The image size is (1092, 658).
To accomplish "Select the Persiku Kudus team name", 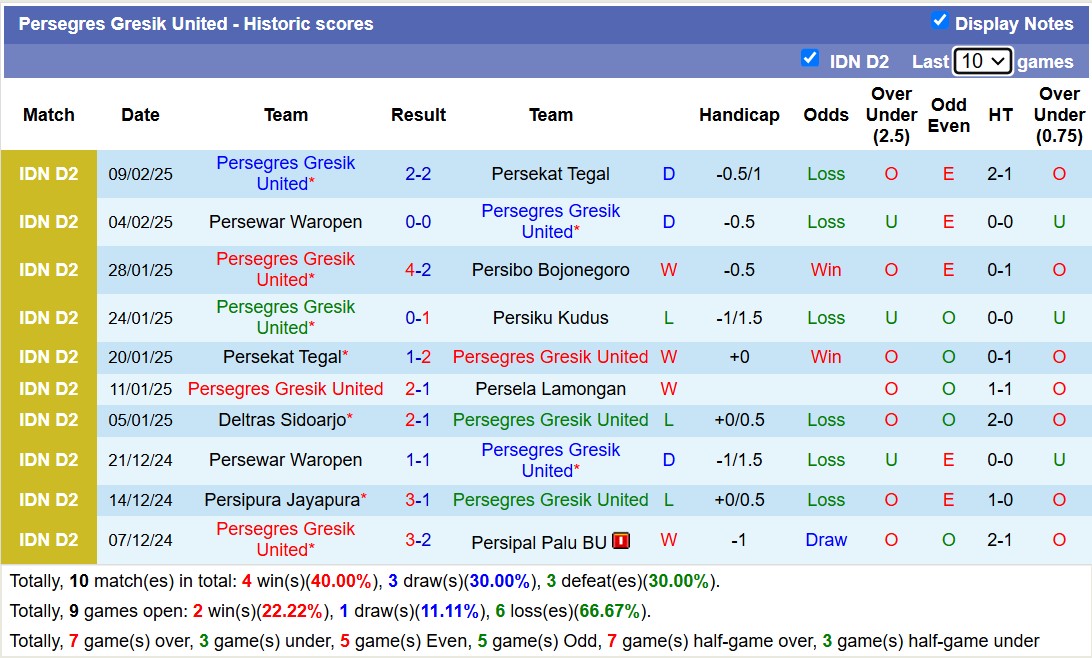I will 551,317.
